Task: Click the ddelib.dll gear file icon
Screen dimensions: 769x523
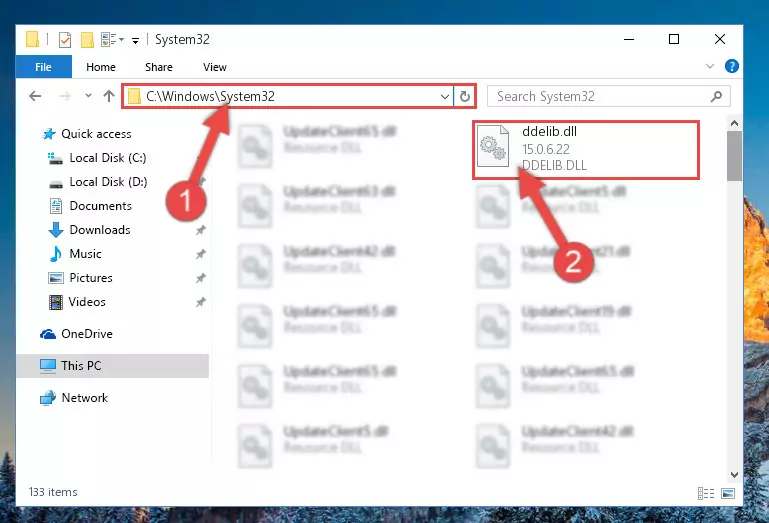Action: [493, 146]
